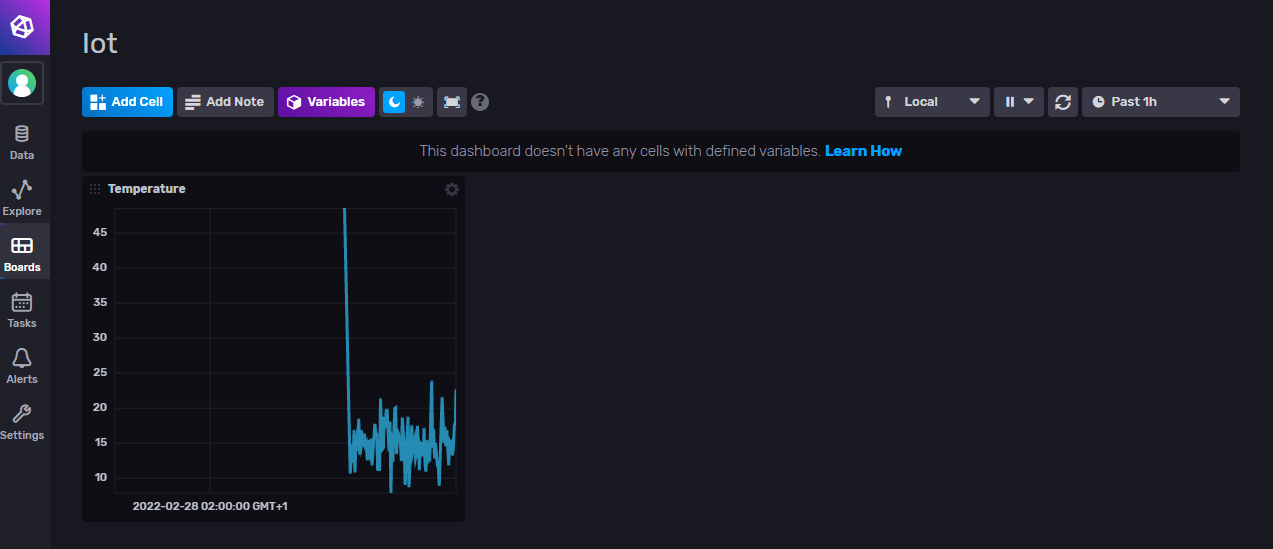Switch to dark mode moon toggle
1273x549 pixels.
(x=394, y=102)
